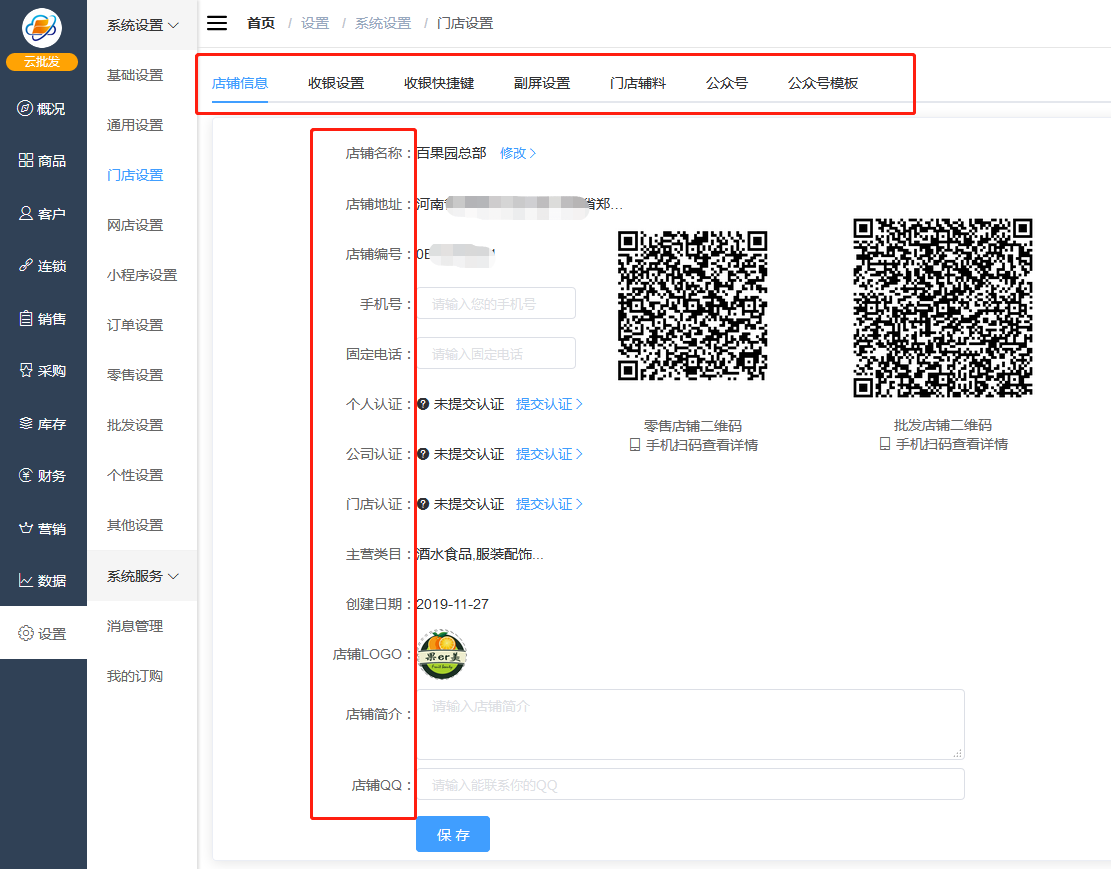Open 采购 in the sidebar
1111x869 pixels.
pyautogui.click(x=42, y=371)
